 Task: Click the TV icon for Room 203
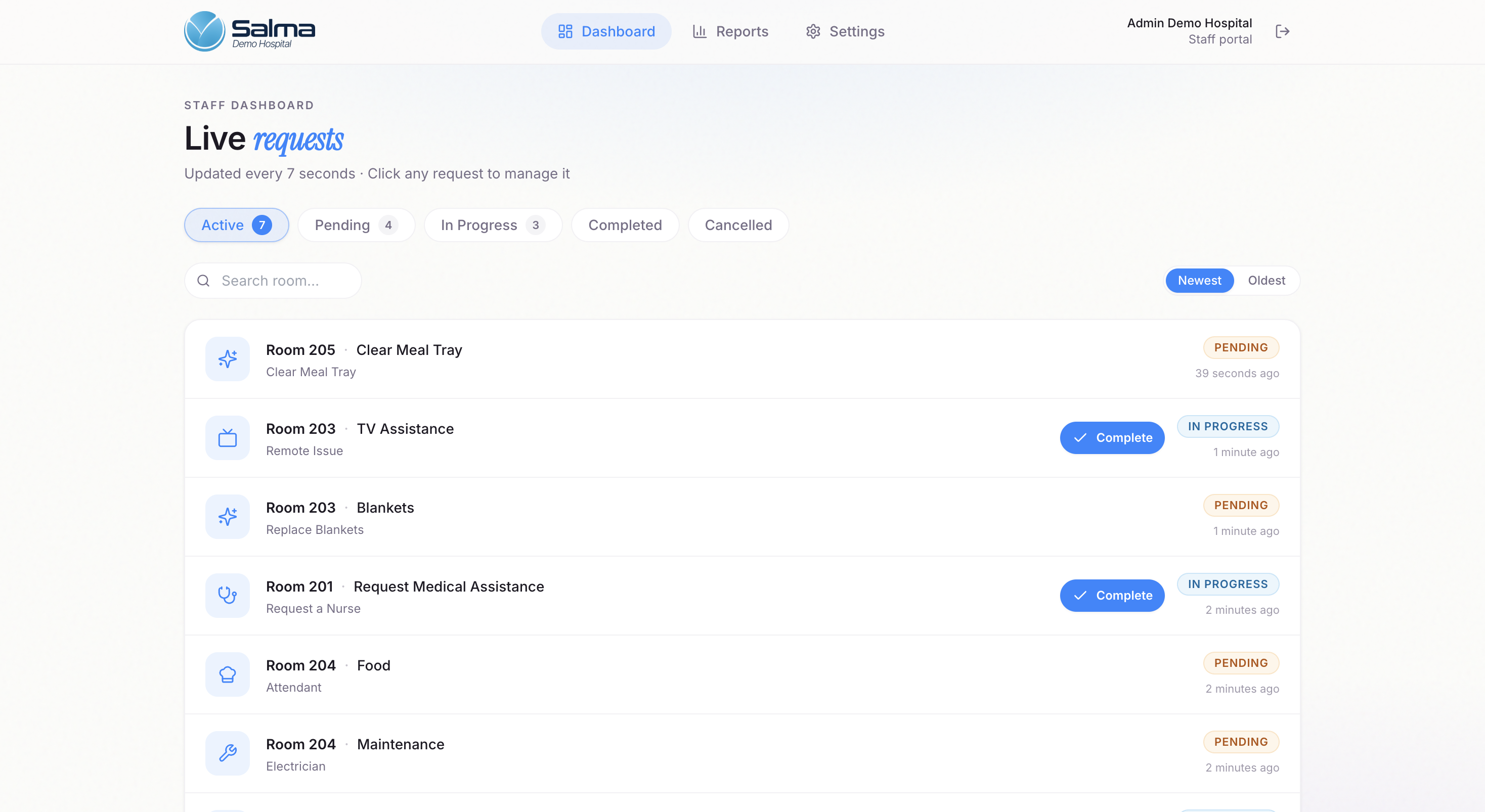tap(227, 438)
